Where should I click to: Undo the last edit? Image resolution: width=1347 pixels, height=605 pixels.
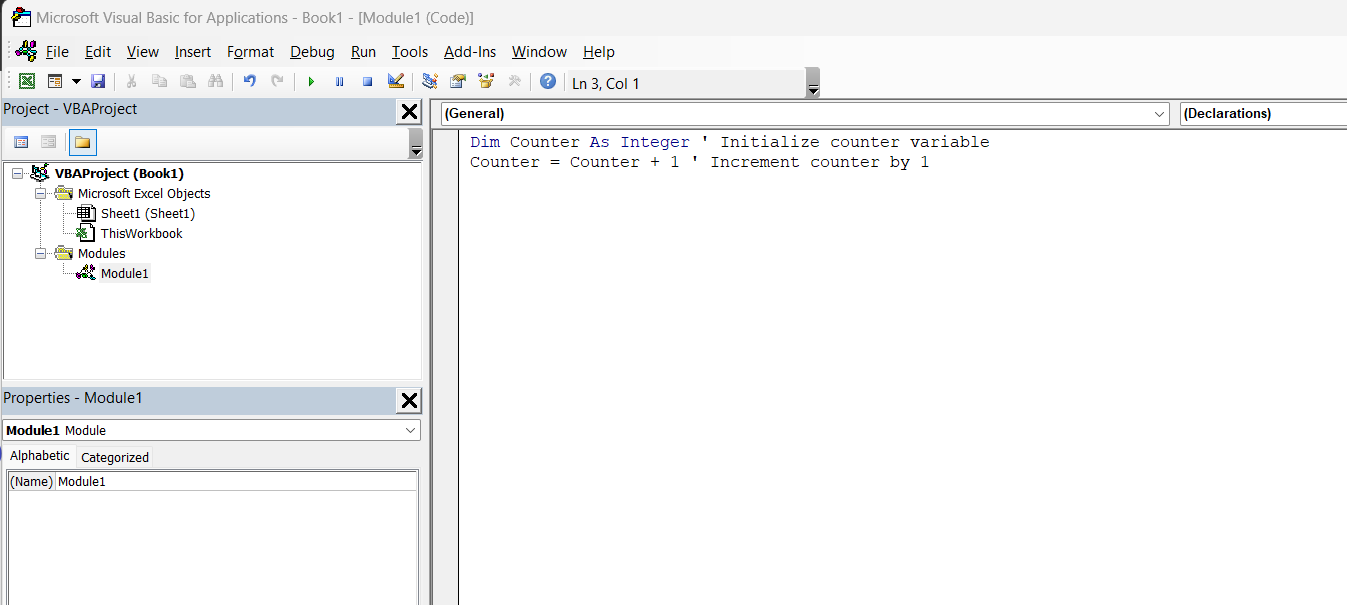click(249, 82)
